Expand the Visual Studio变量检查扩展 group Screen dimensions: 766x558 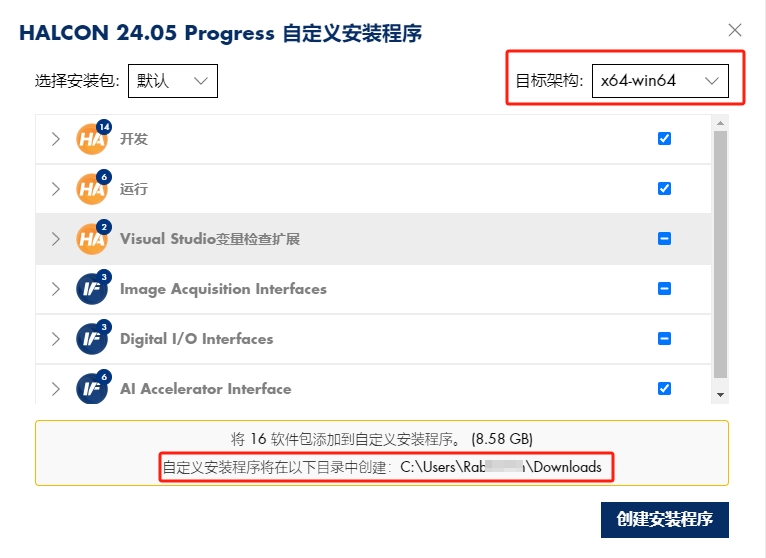56,239
